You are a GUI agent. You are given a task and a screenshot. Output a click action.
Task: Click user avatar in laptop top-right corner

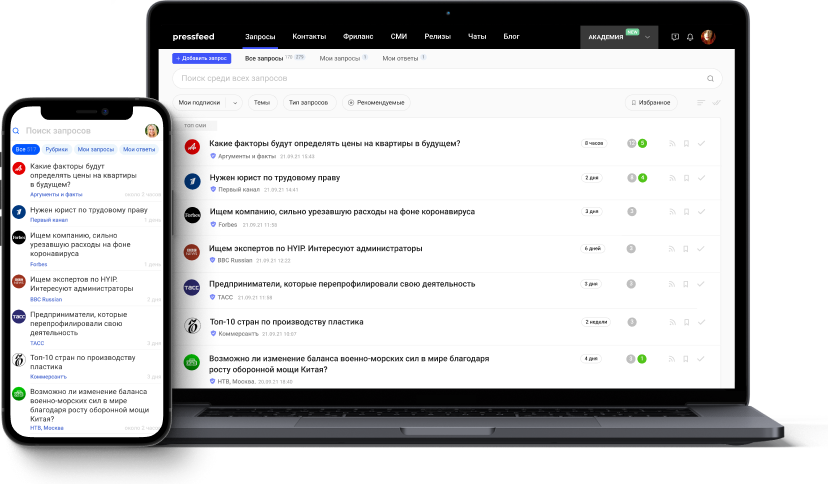708,37
